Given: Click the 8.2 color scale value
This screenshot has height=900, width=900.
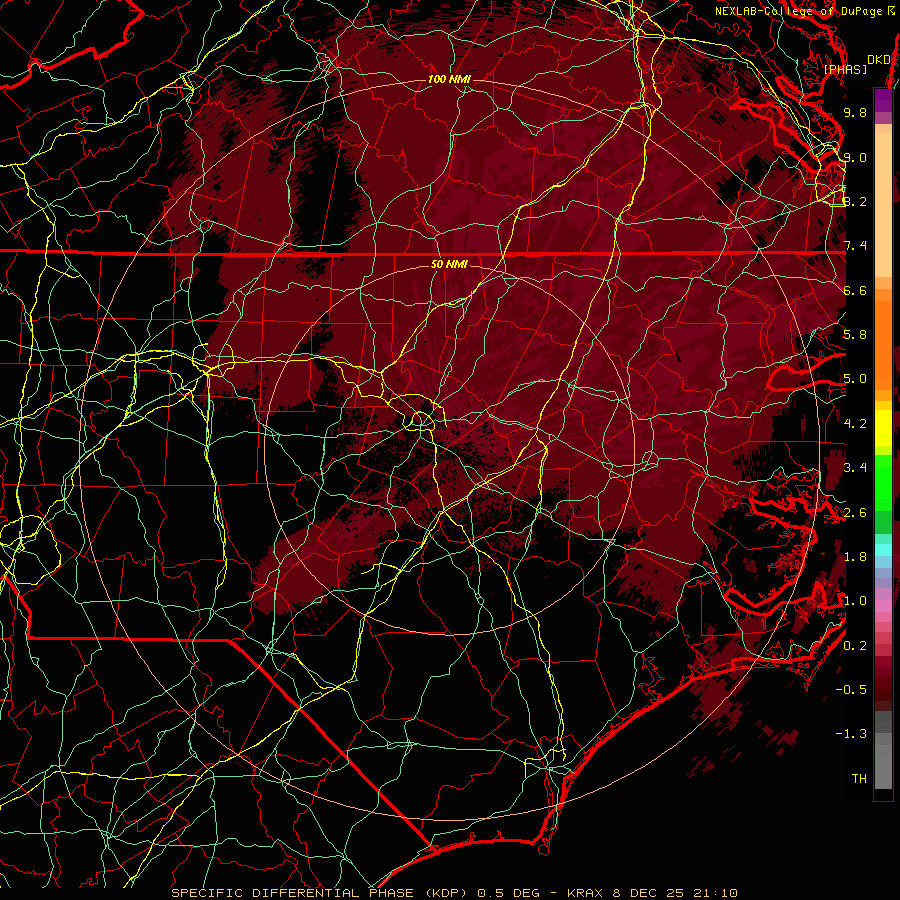Looking at the screenshot, I should tap(855, 201).
